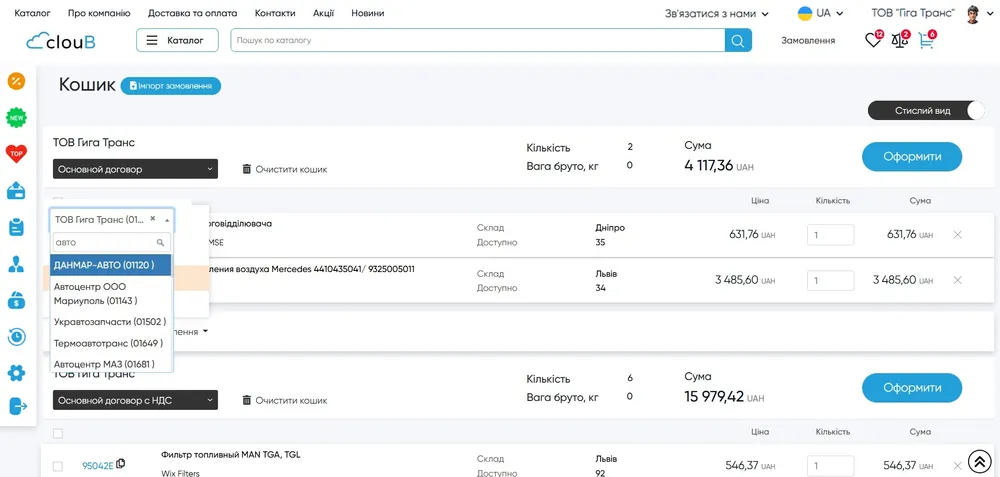Open the users group sidebar icon
This screenshot has width=1000, height=477.
pyautogui.click(x=17, y=263)
